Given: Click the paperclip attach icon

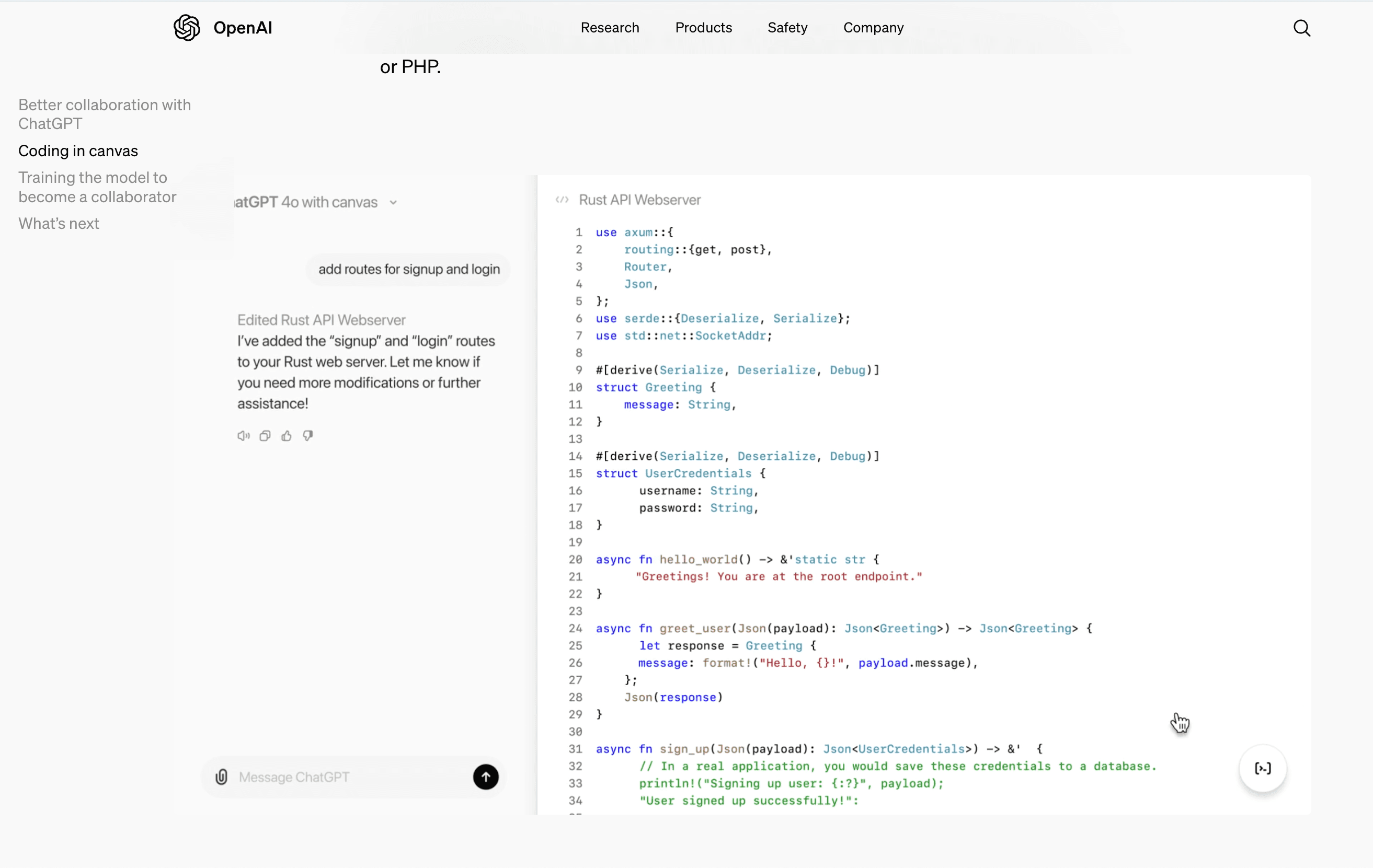Looking at the screenshot, I should click(222, 777).
